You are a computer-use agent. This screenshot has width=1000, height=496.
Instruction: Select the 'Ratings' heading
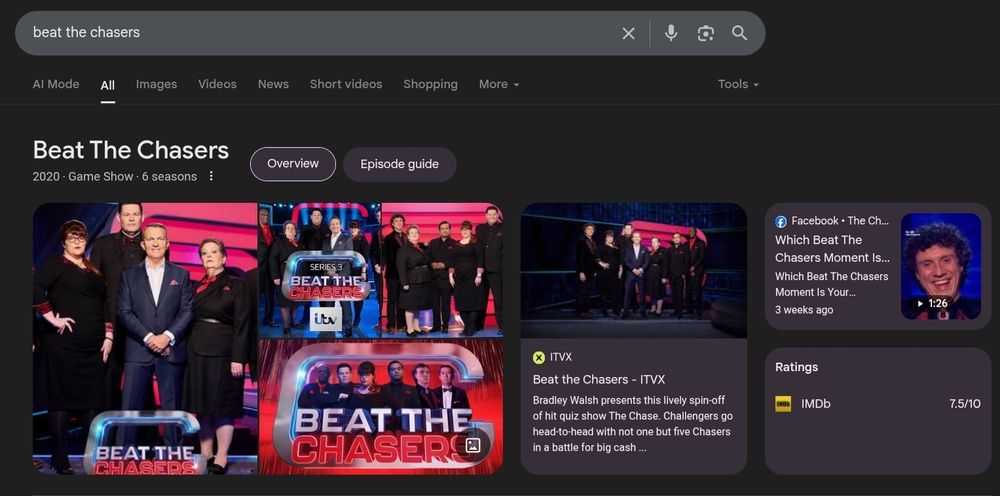[797, 367]
